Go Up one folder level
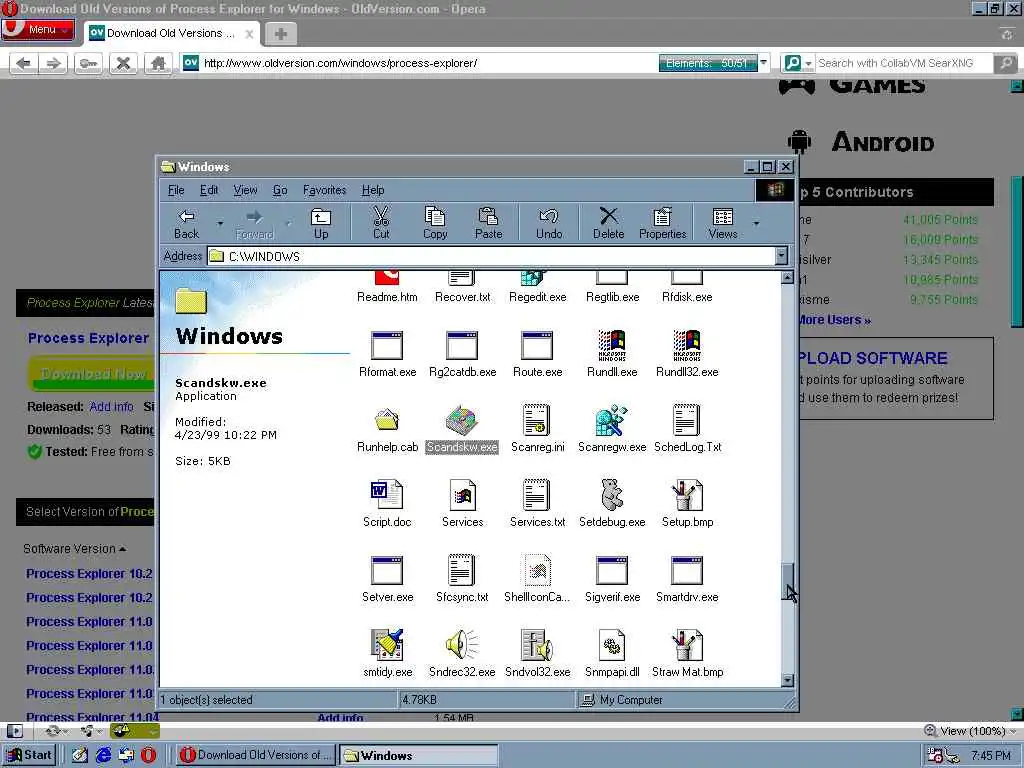Screen dimensions: 1024x768 pos(321,223)
